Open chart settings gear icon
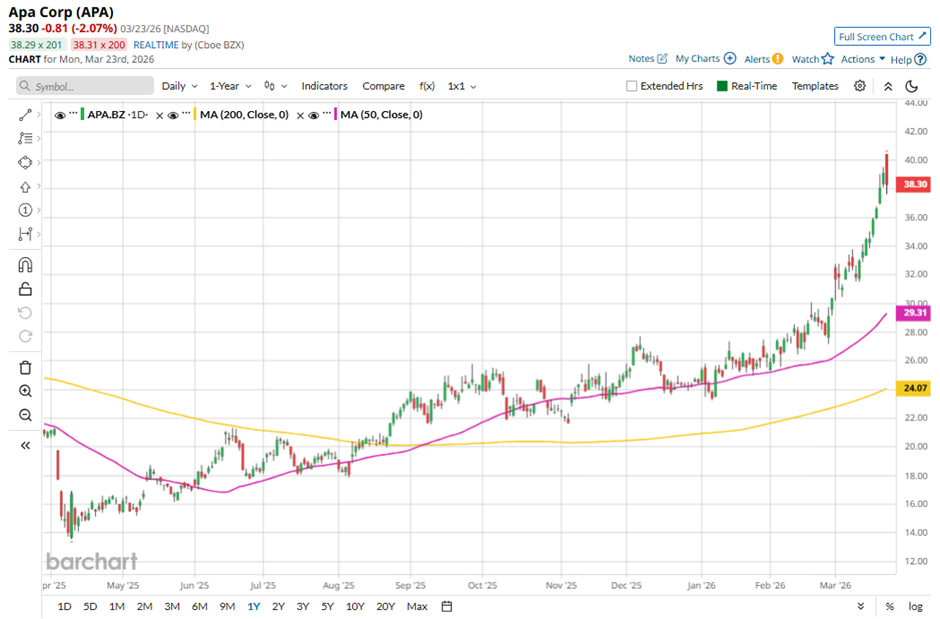 (x=859, y=86)
